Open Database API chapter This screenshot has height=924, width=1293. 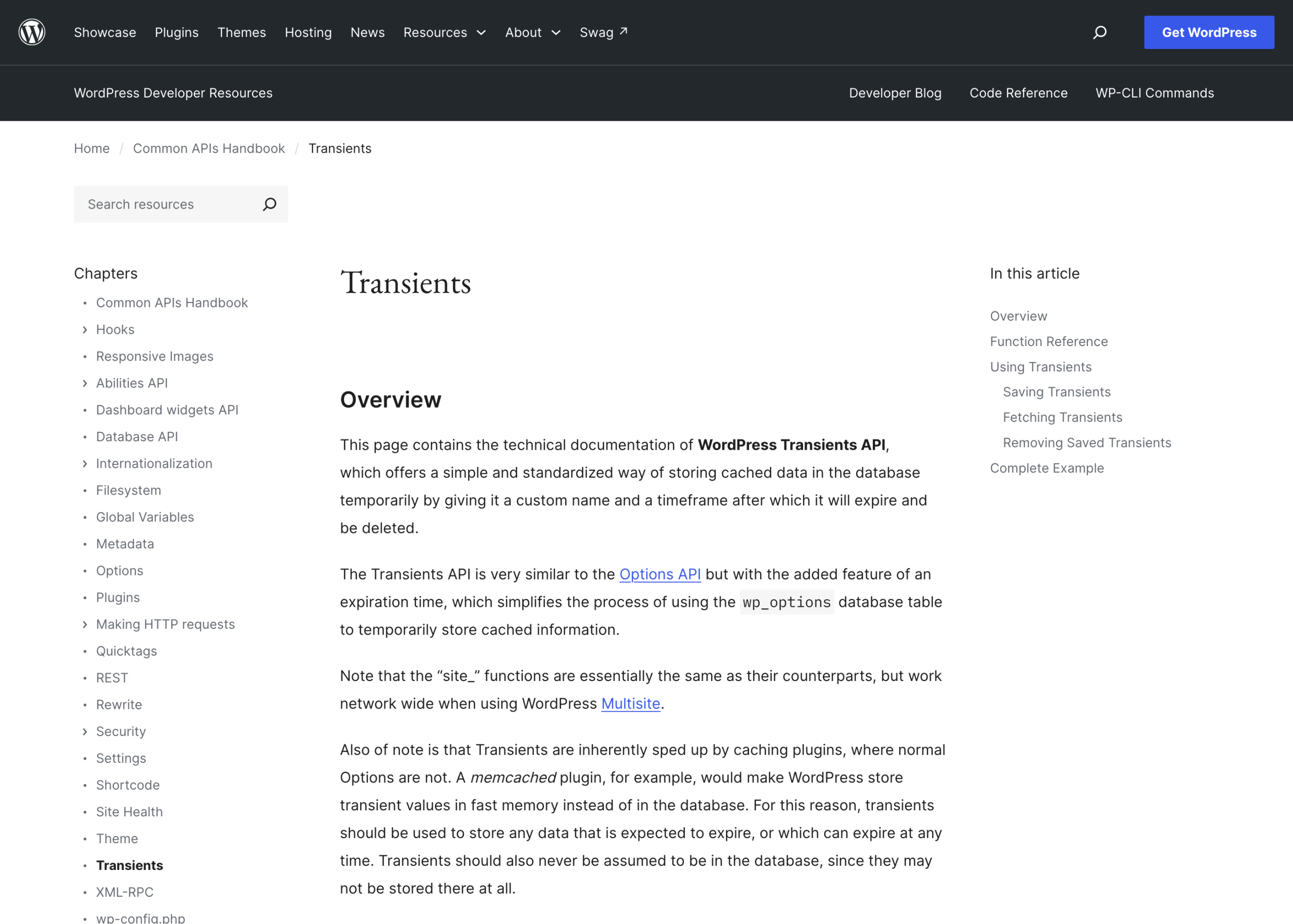tap(137, 437)
